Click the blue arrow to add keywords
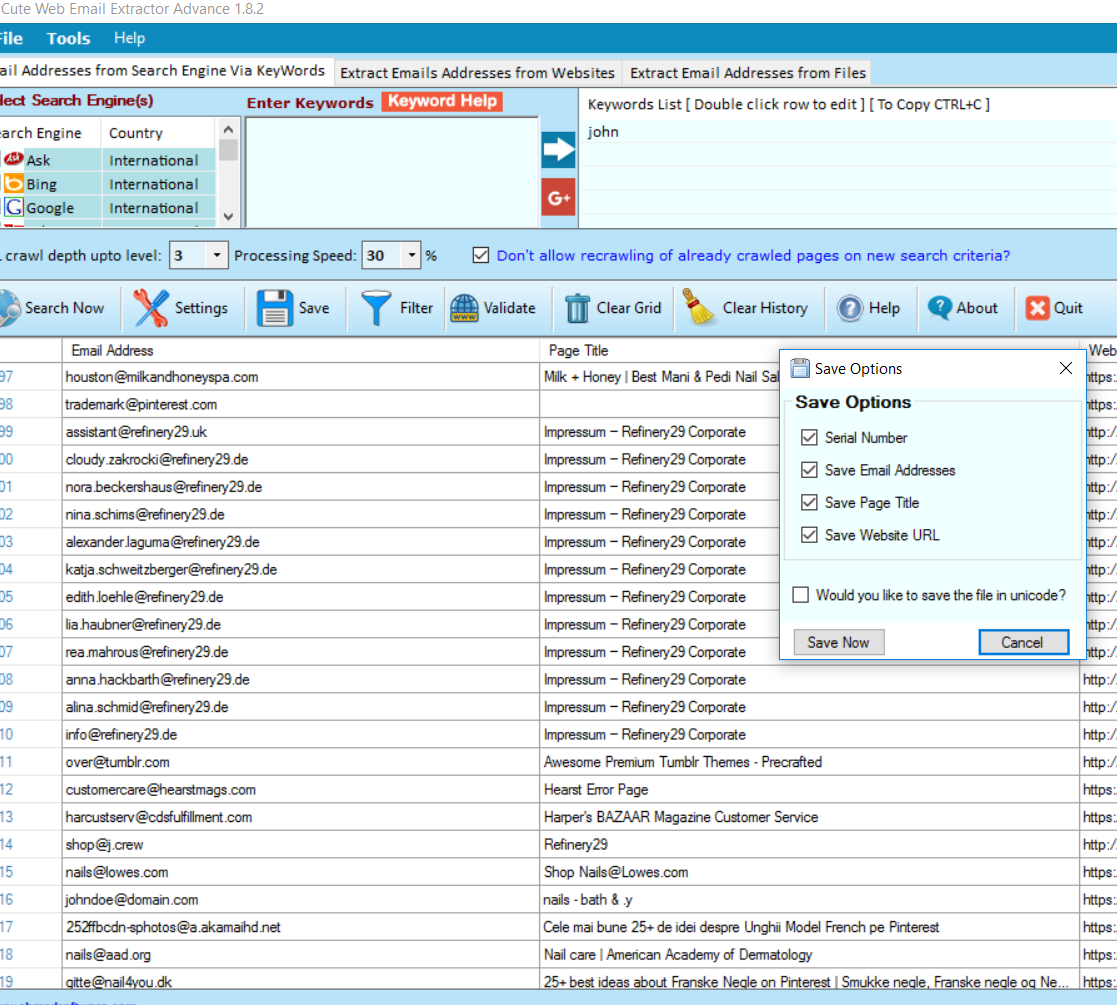The width and height of the screenshot is (1117, 1005). [558, 149]
